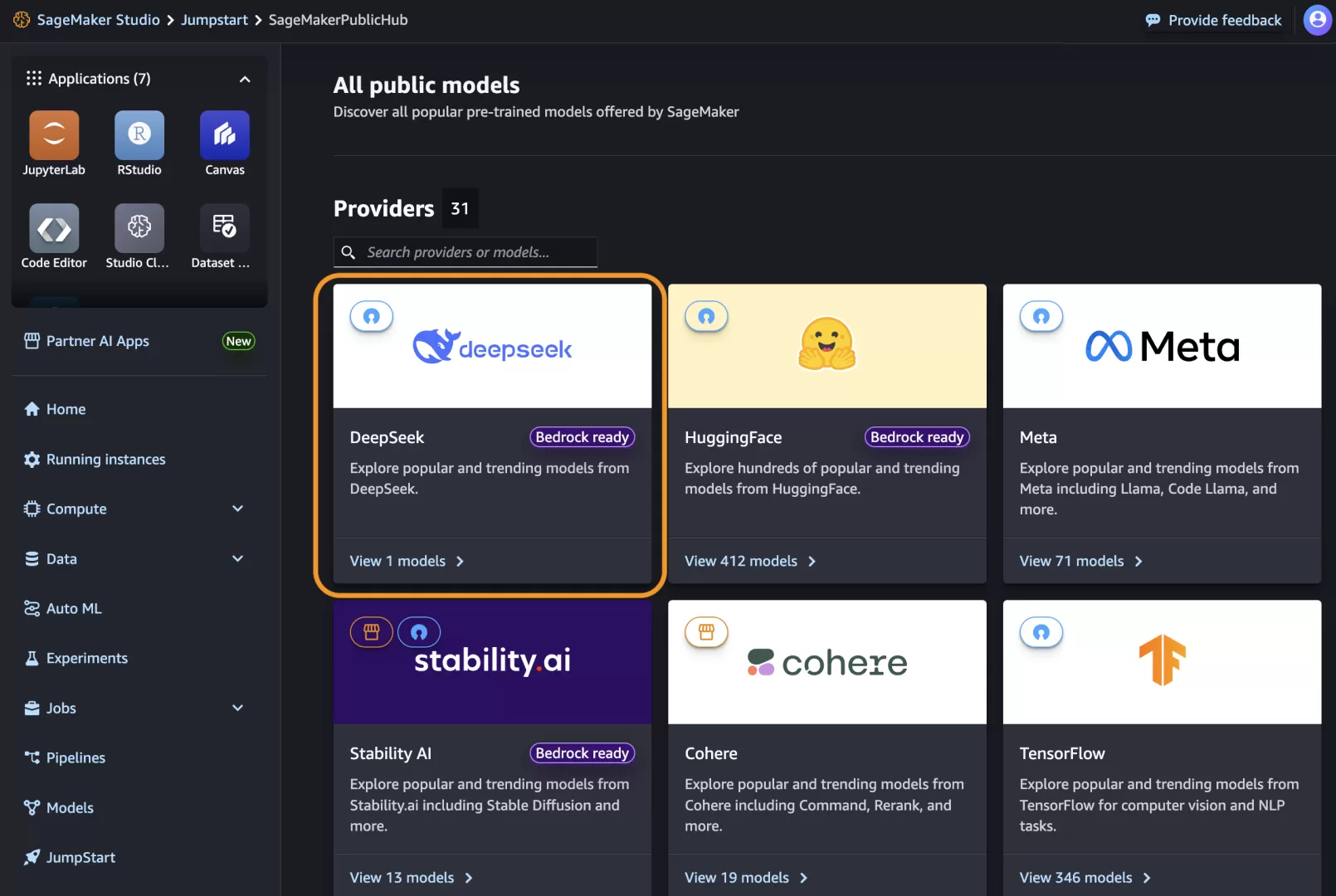The height and width of the screenshot is (896, 1336).
Task: Click the Auto ML icon
Action: tap(32, 608)
